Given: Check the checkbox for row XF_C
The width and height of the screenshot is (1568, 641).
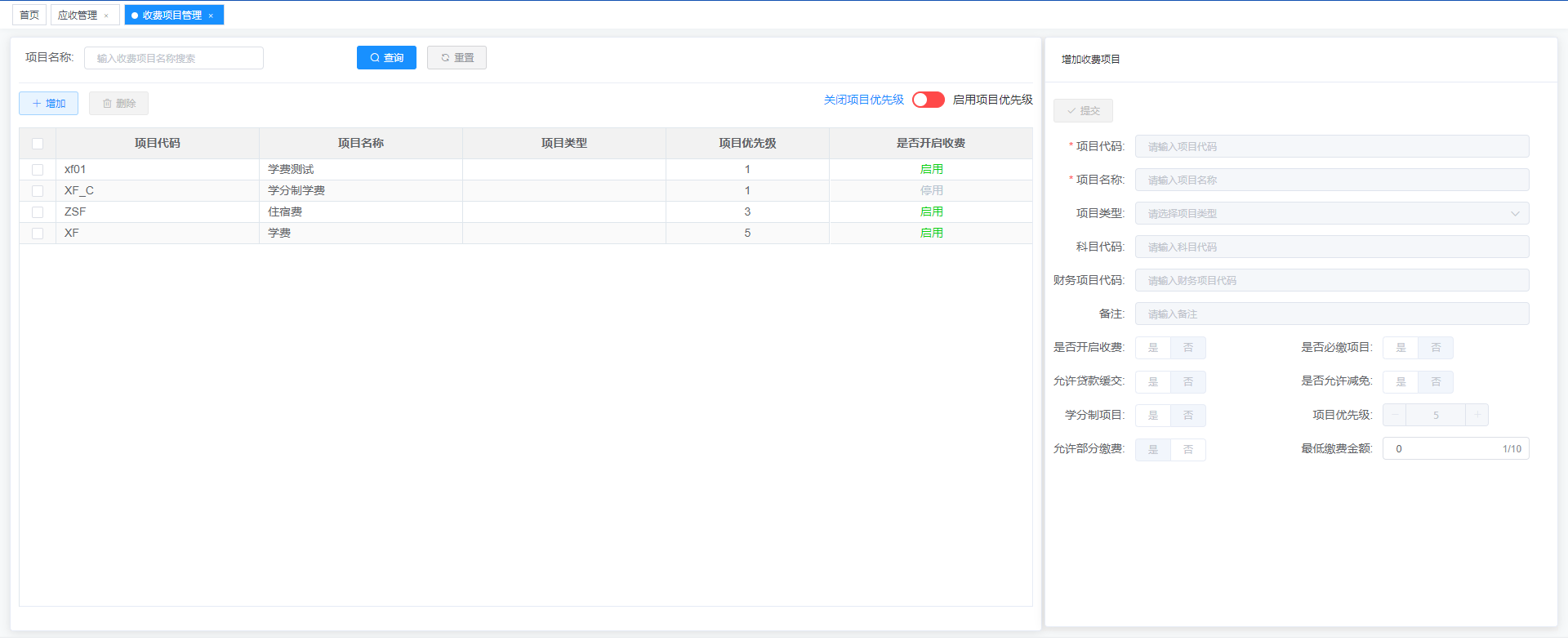Looking at the screenshot, I should 38,191.
